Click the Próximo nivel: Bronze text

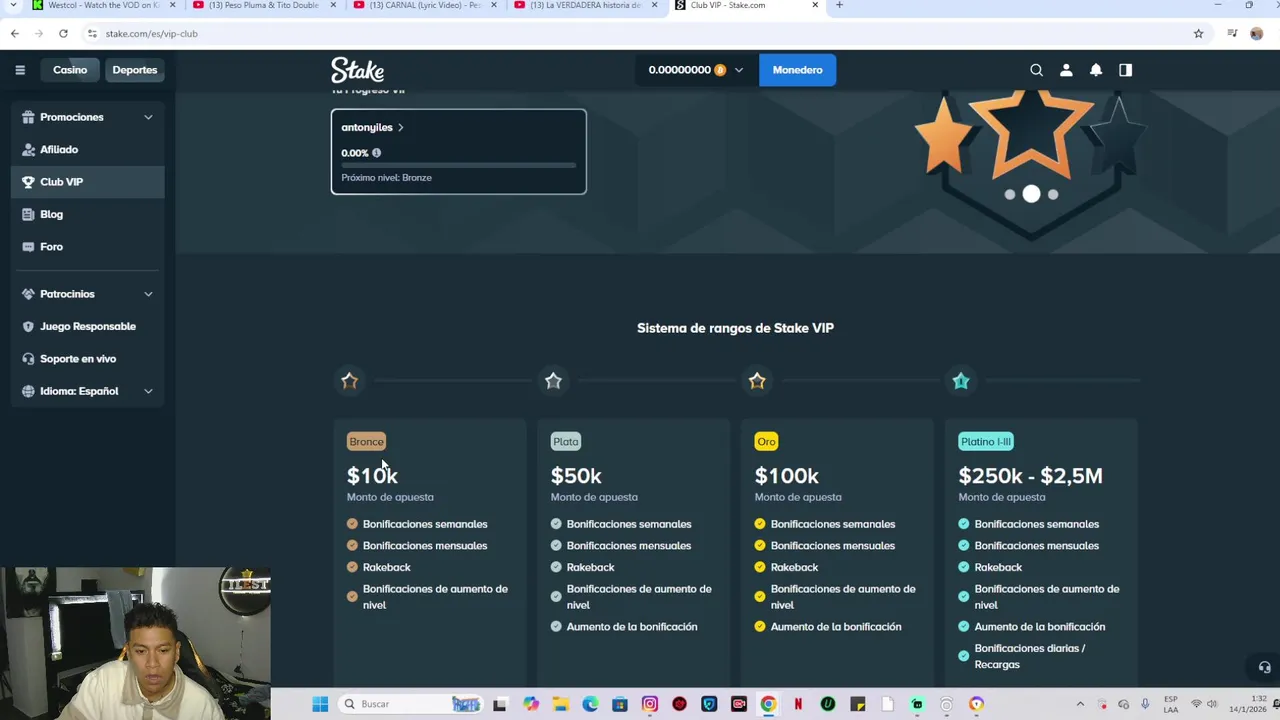pos(386,178)
